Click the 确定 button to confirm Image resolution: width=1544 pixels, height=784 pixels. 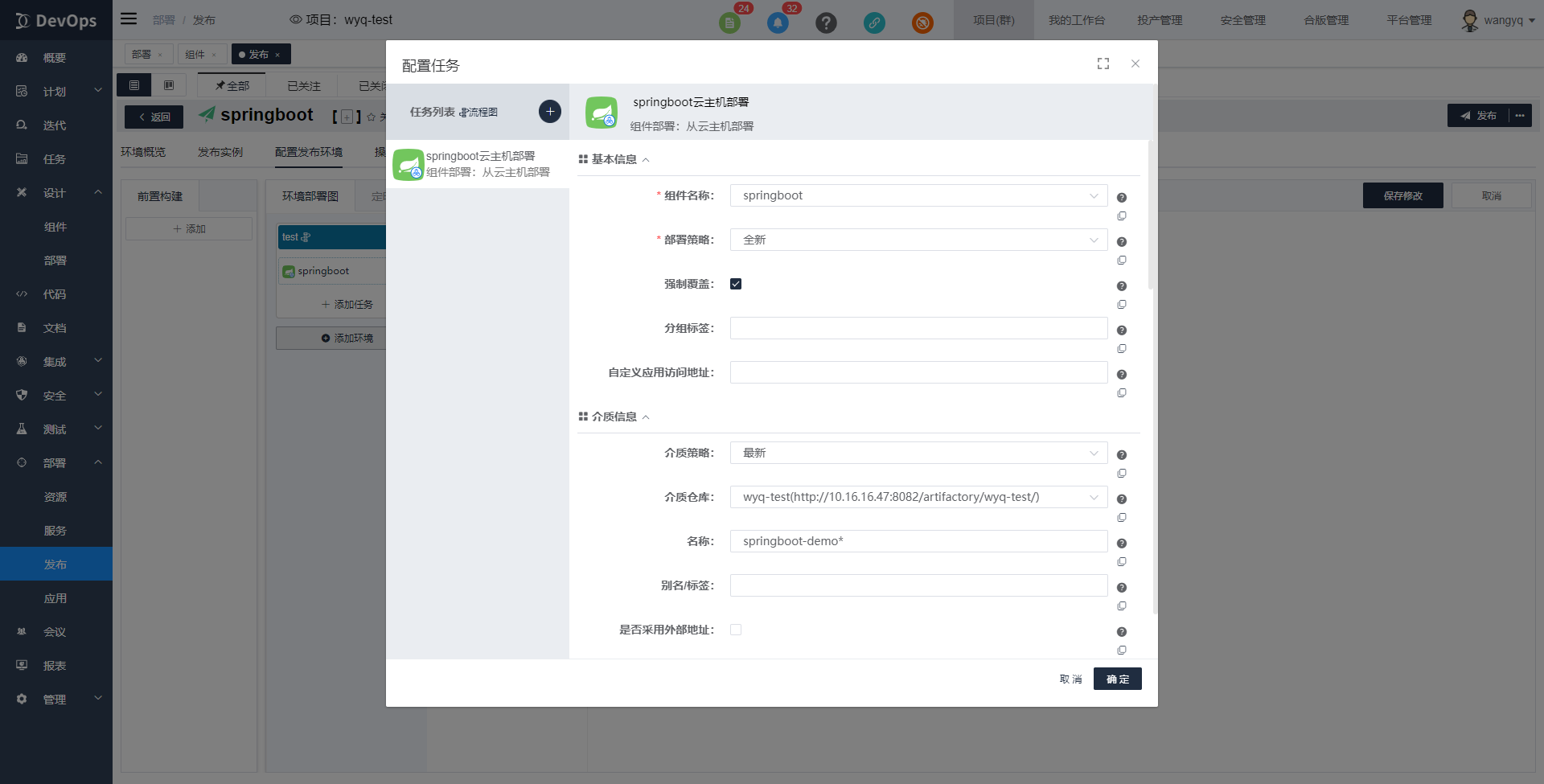(1117, 679)
